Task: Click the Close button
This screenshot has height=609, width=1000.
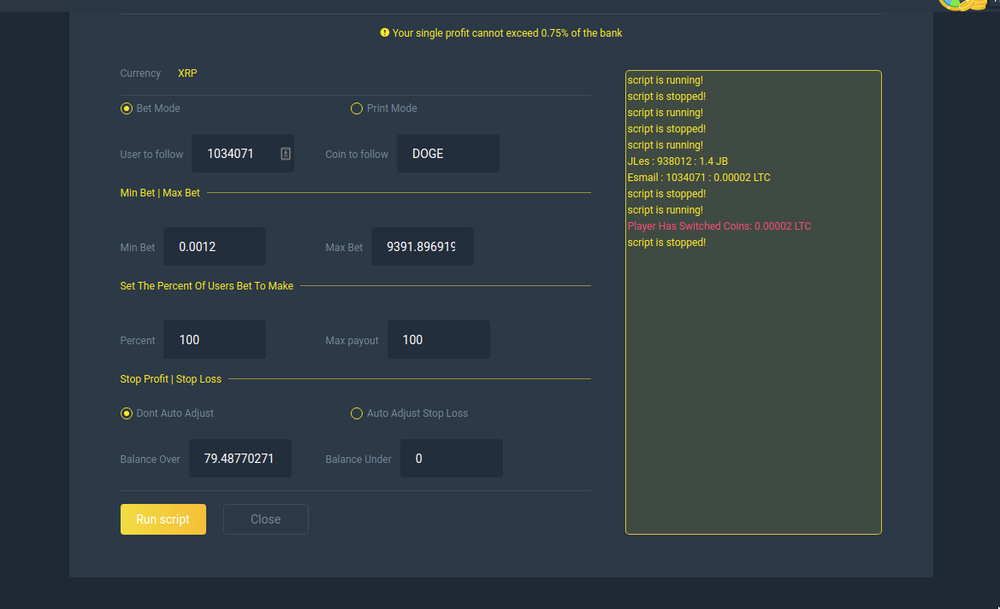Action: tap(265, 519)
